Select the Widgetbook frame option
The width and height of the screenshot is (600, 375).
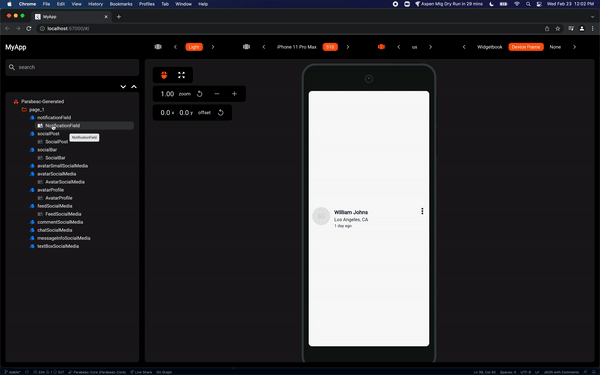489,47
